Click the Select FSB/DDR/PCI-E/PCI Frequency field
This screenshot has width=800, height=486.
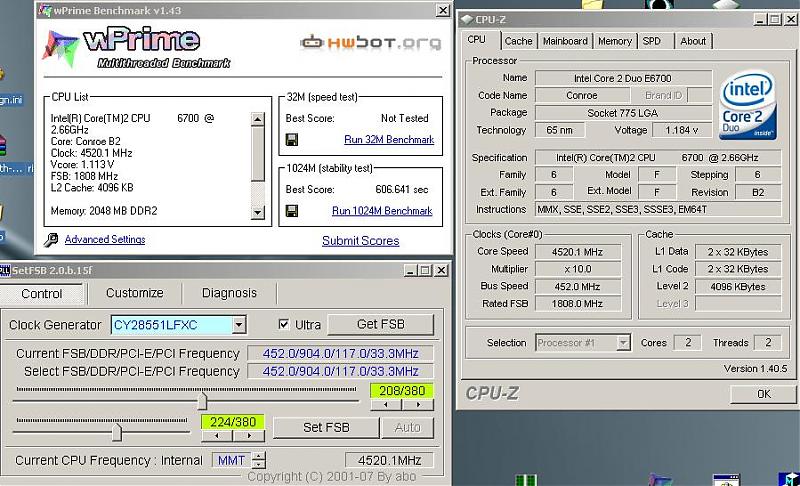pyautogui.click(x=340, y=371)
